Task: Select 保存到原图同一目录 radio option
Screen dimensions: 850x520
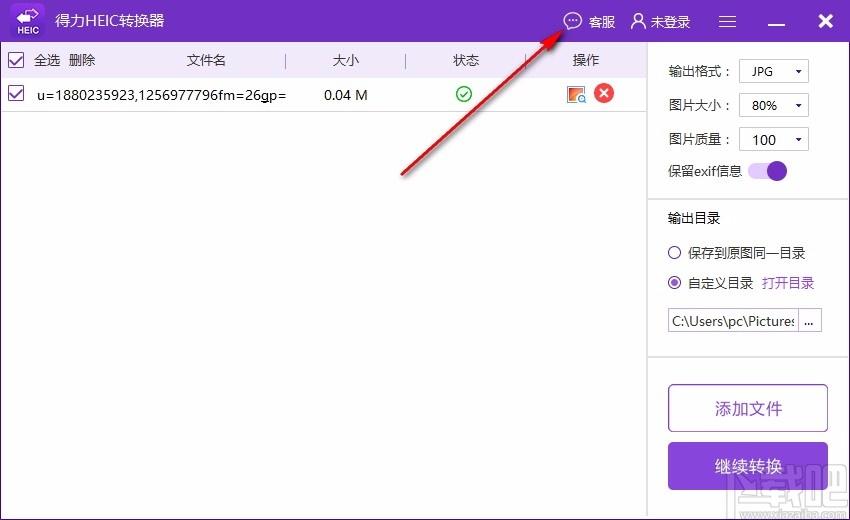Action: click(x=674, y=253)
